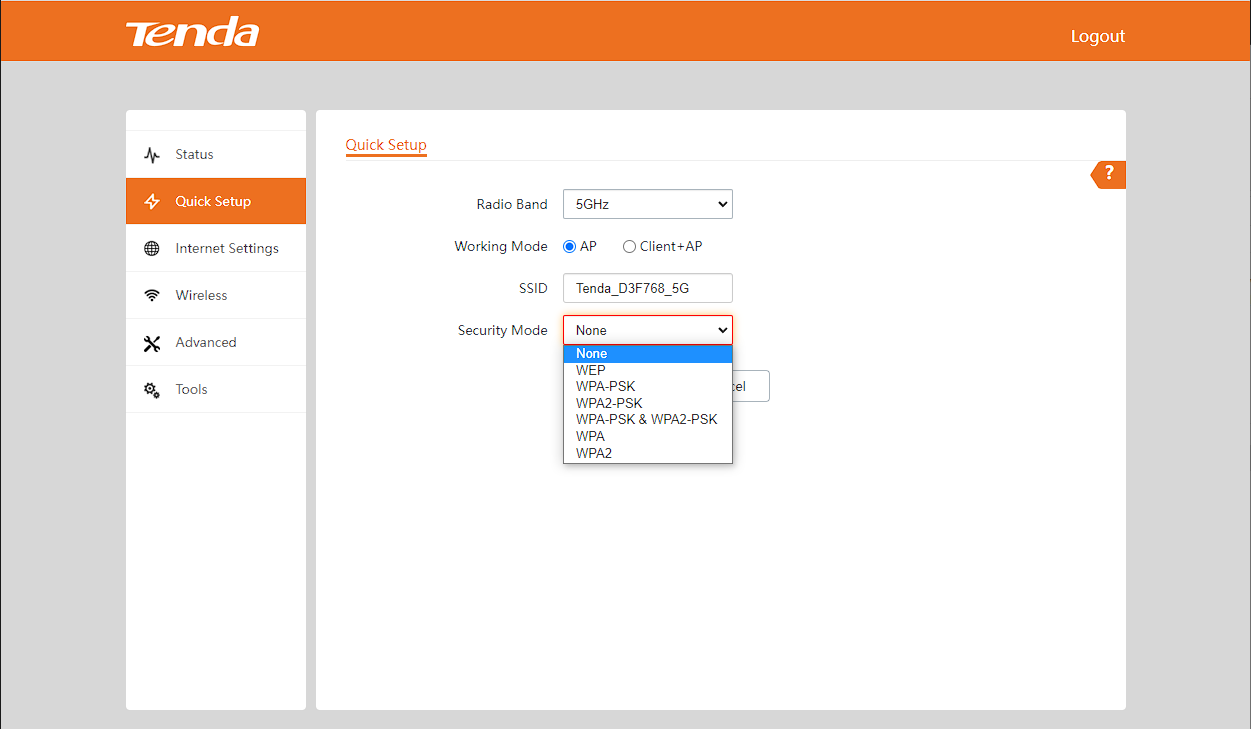Click the Security Mode label
The height and width of the screenshot is (729, 1251).
pos(503,330)
